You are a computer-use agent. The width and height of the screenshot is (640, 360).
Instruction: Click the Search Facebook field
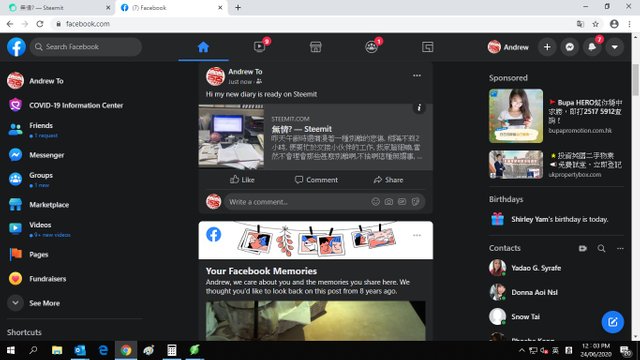[x=86, y=47]
